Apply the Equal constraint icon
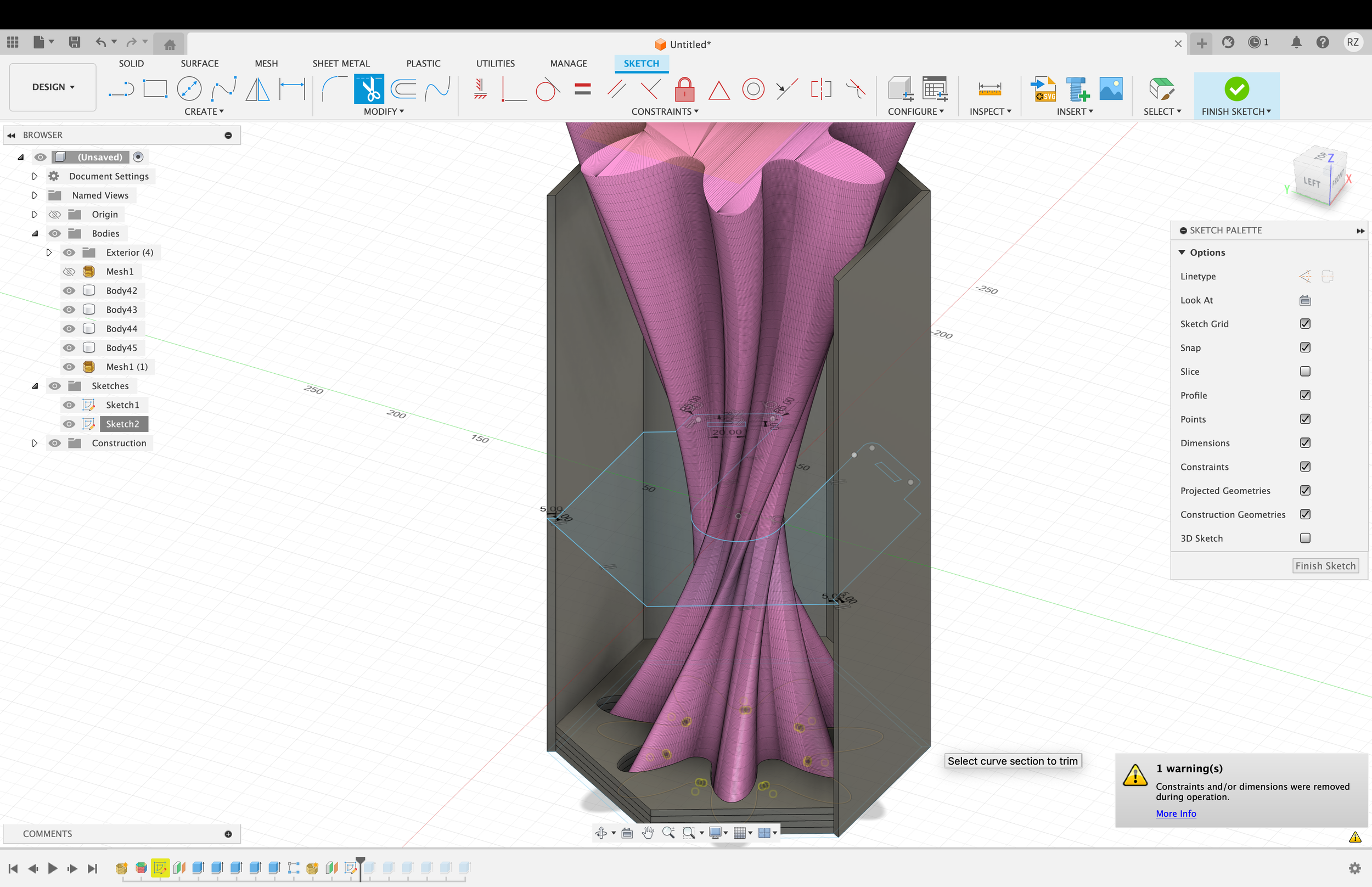The width and height of the screenshot is (1372, 887). [583, 89]
